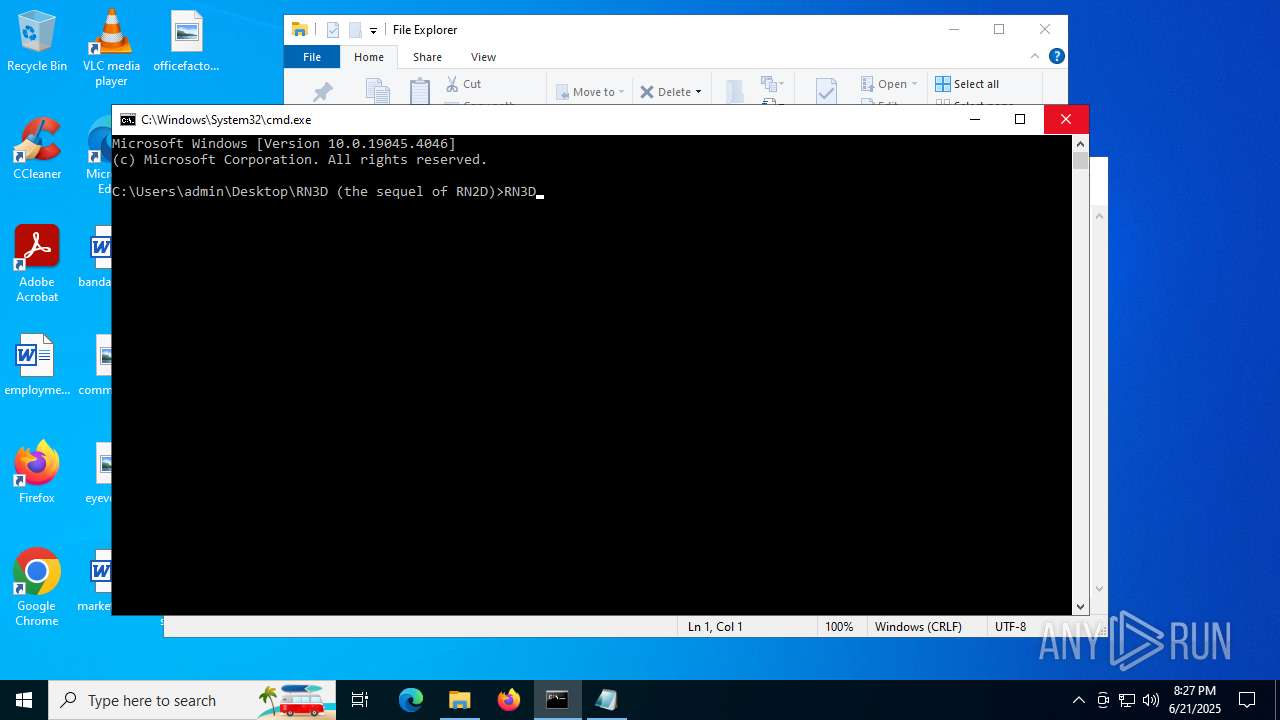Screen dimensions: 1280x720
Task: Open Move to dropdown in ribbon
Action: click(590, 92)
